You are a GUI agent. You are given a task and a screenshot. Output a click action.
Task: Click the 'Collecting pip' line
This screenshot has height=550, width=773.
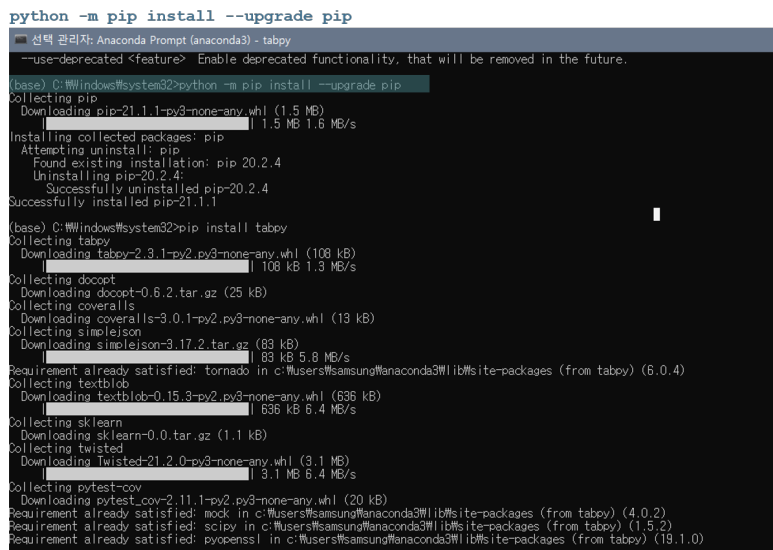(x=53, y=98)
